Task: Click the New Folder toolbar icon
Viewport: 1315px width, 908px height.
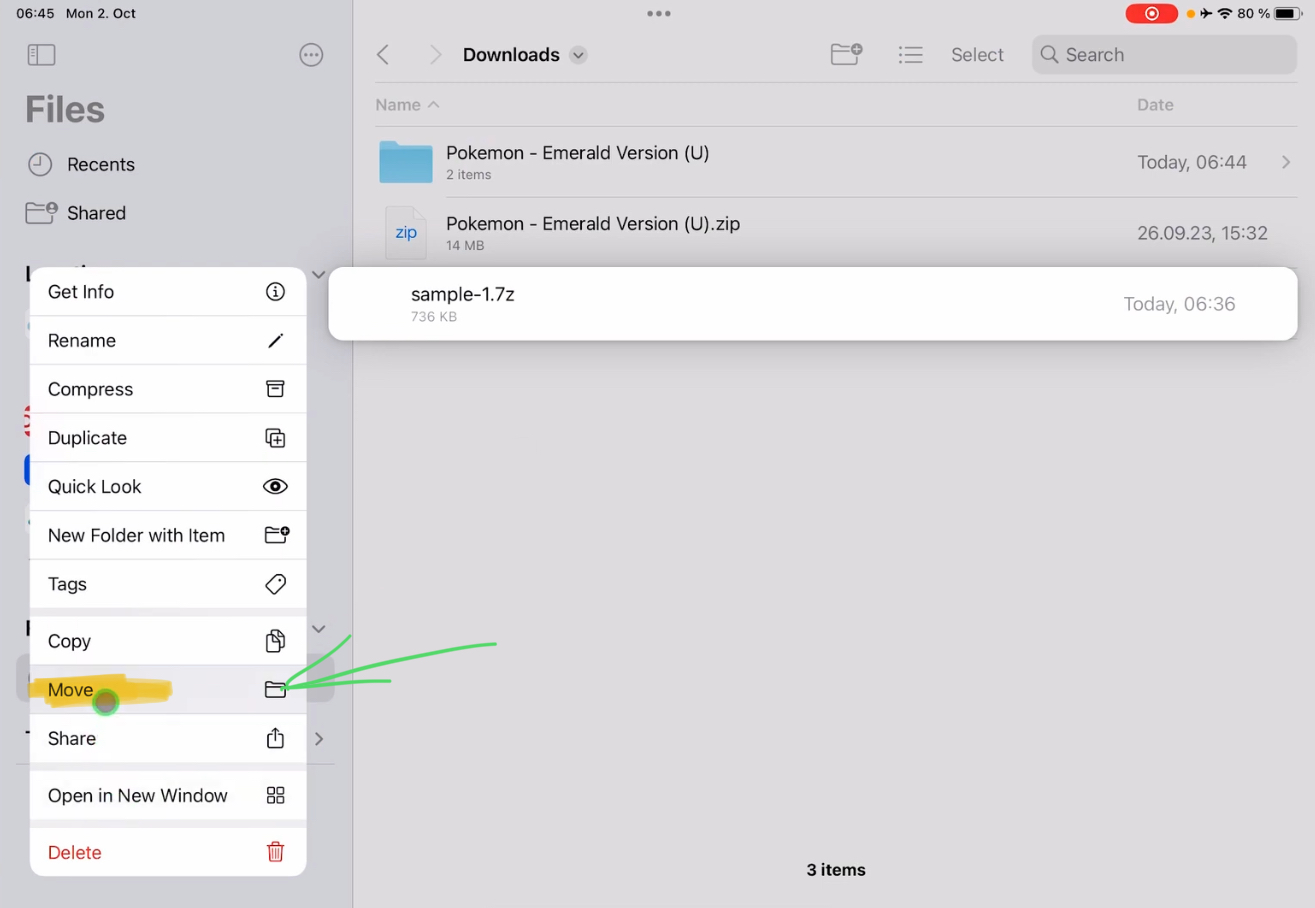Action: [x=845, y=54]
